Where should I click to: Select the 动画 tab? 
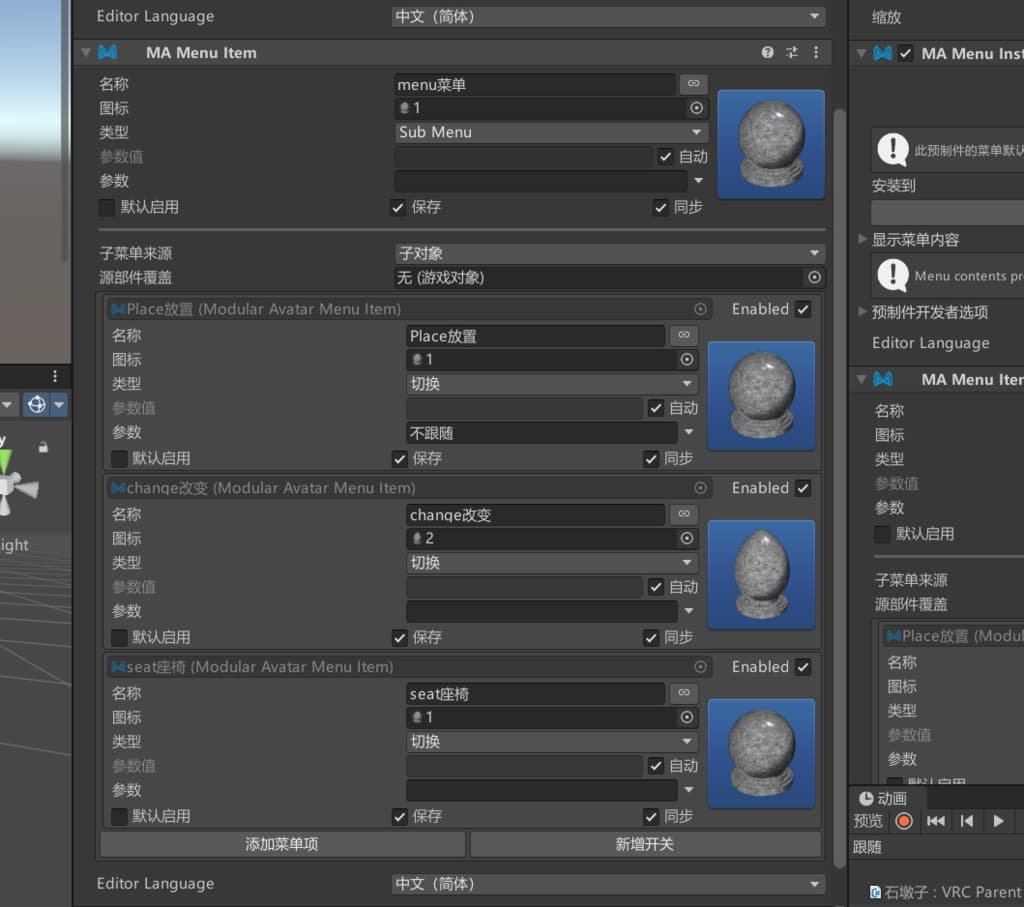click(885, 799)
